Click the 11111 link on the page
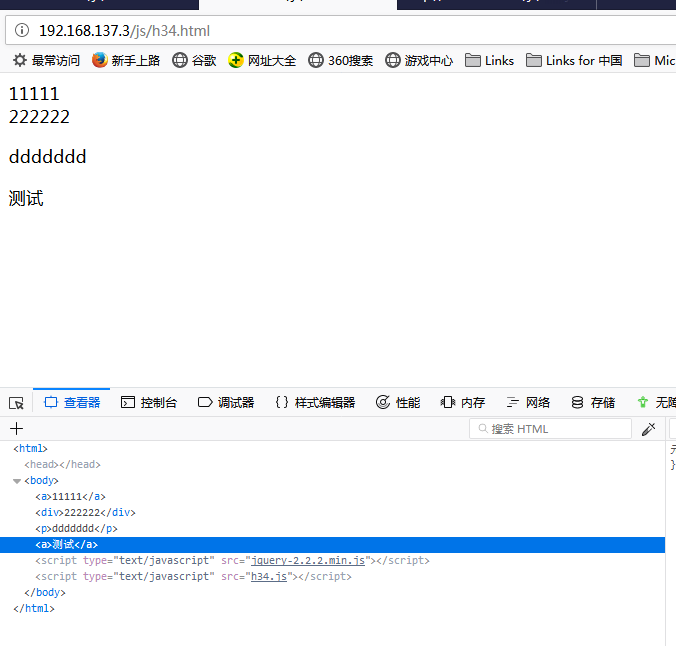The height and width of the screenshot is (646, 676). [34, 94]
